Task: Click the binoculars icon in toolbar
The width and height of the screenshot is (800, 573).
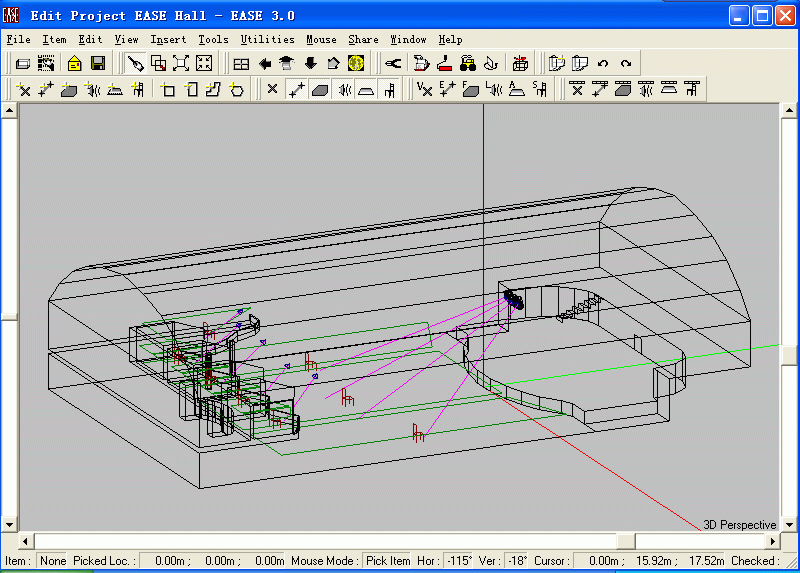Action: [467, 63]
